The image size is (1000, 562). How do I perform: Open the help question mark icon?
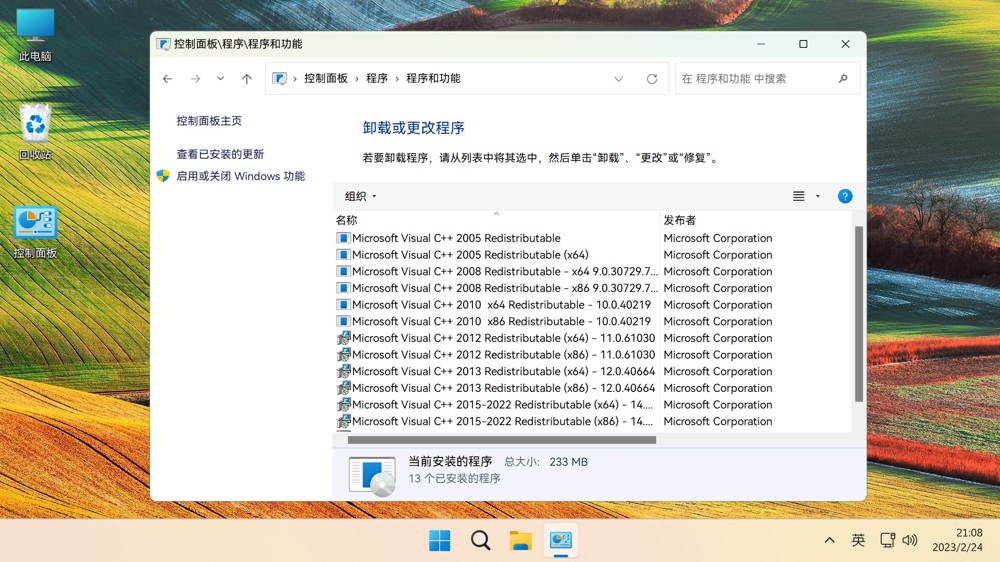pyautogui.click(x=845, y=197)
